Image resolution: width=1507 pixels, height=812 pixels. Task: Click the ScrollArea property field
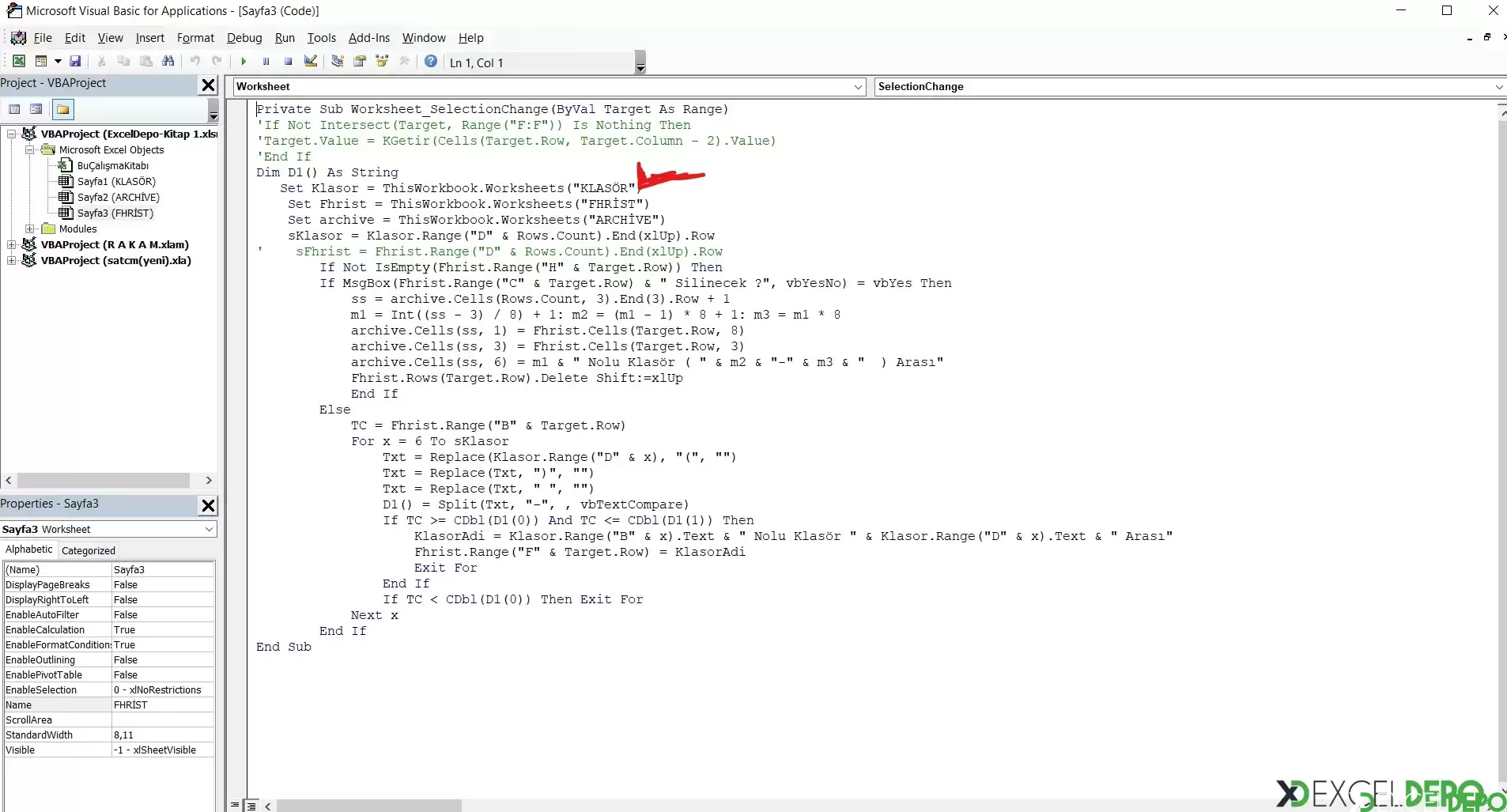tap(163, 720)
